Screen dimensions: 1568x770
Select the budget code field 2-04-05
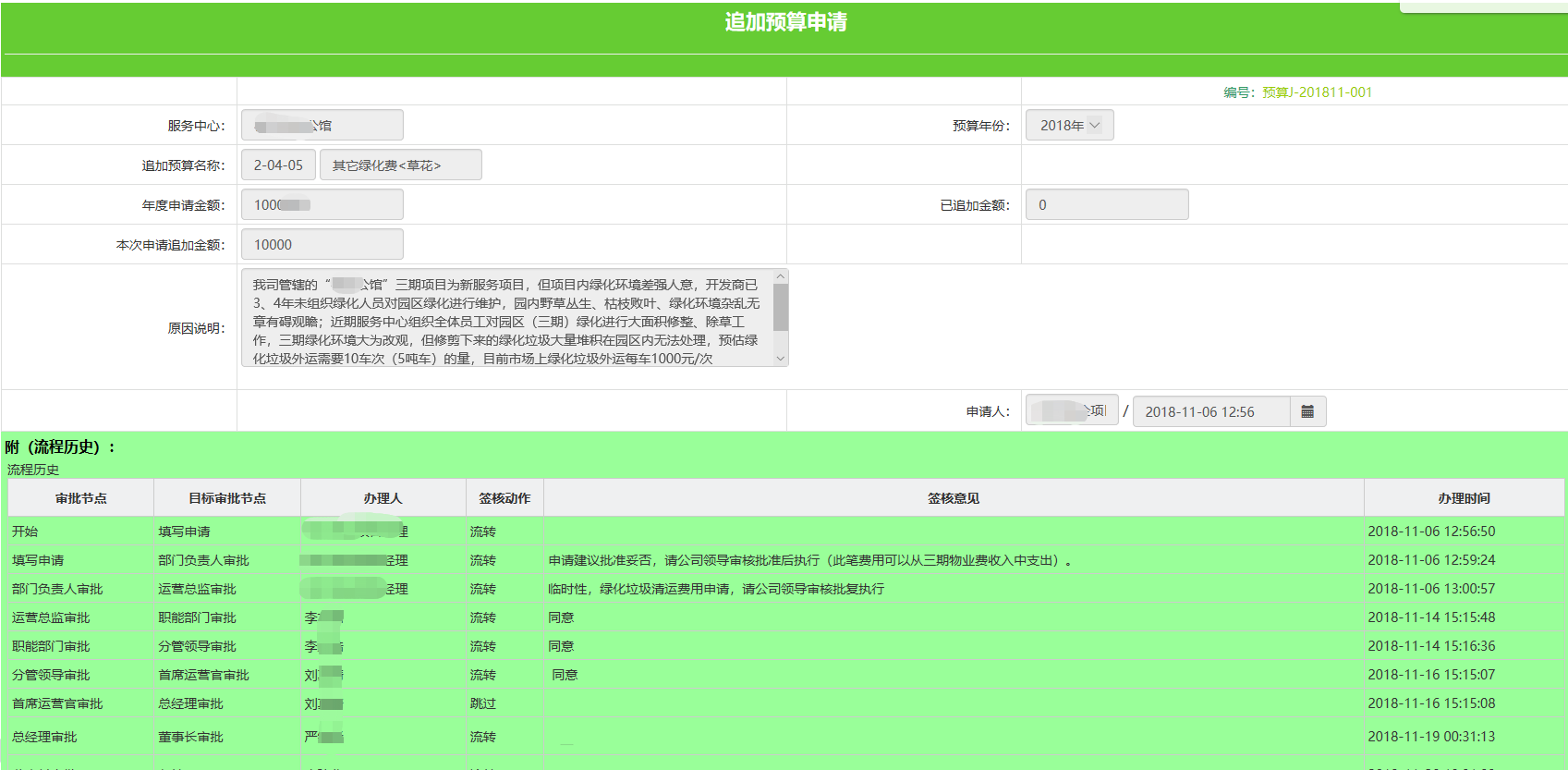point(278,165)
